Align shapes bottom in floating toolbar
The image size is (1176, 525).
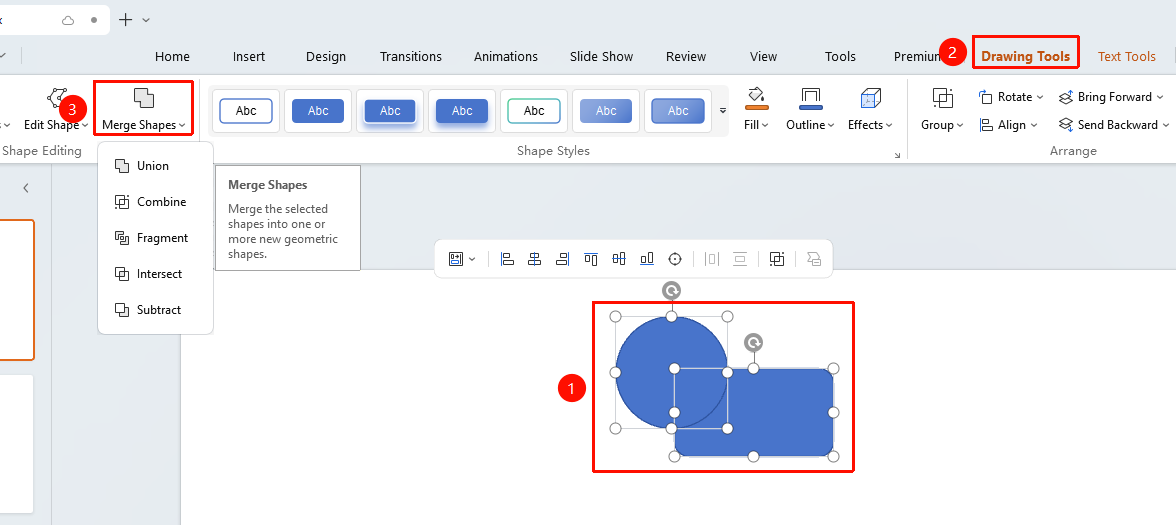[646, 259]
